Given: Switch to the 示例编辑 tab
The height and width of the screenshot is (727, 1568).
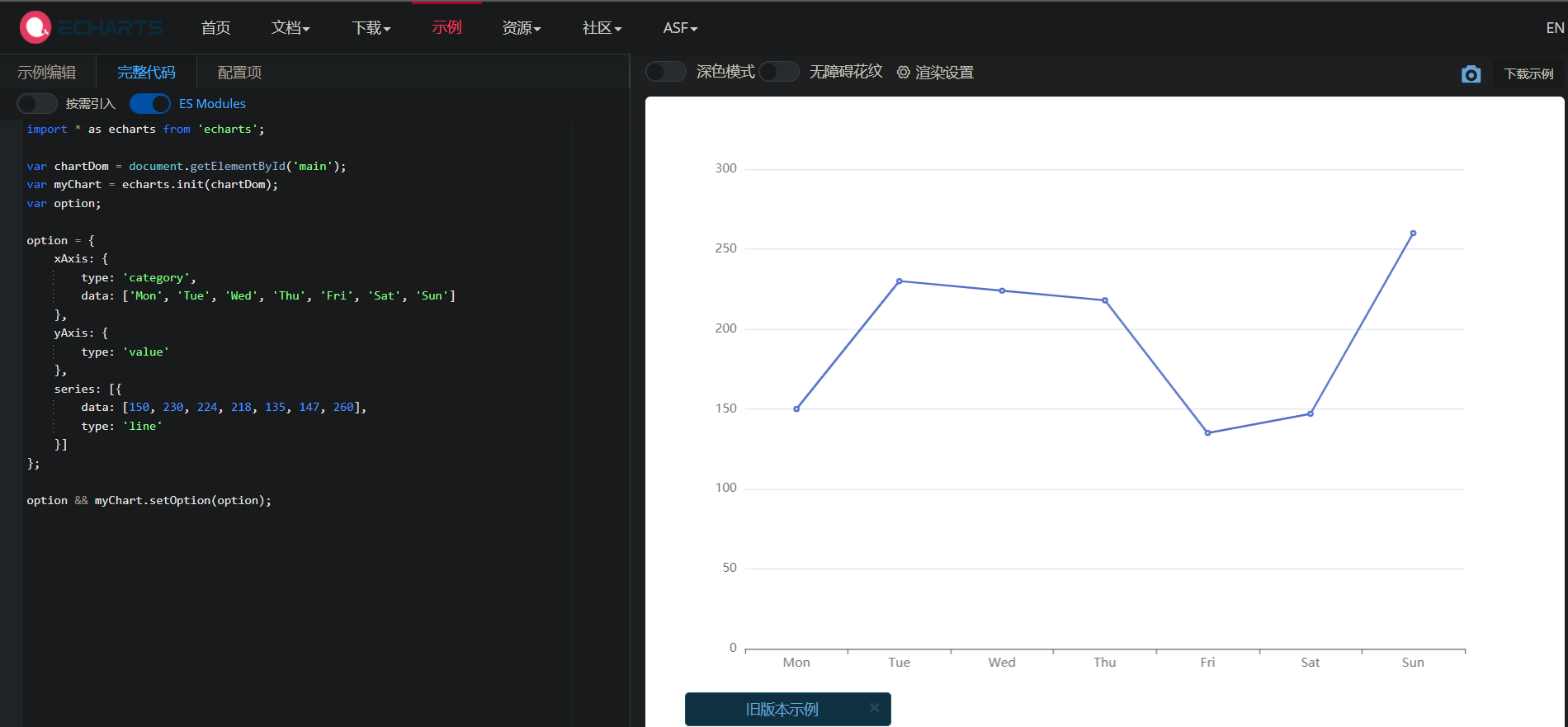Looking at the screenshot, I should click(x=47, y=73).
